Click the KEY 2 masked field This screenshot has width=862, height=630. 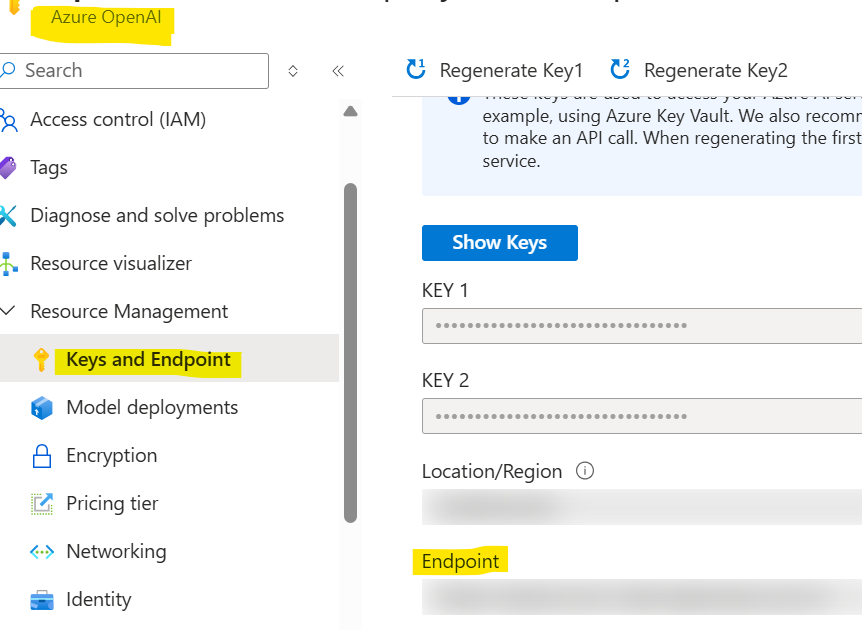[642, 416]
